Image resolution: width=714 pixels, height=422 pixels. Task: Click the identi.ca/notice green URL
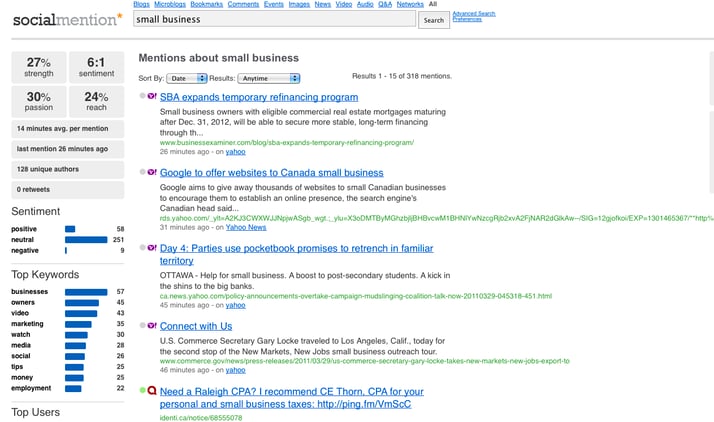[x=201, y=417]
